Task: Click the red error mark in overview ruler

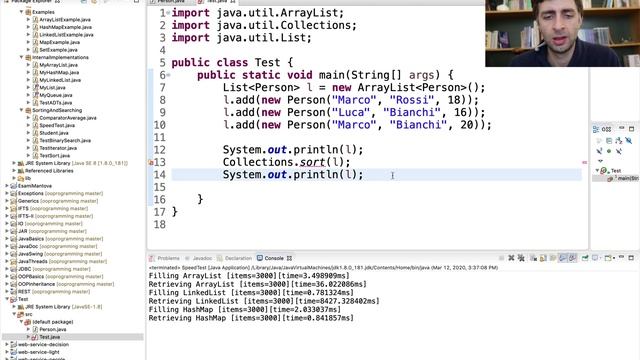Action: click(x=584, y=162)
